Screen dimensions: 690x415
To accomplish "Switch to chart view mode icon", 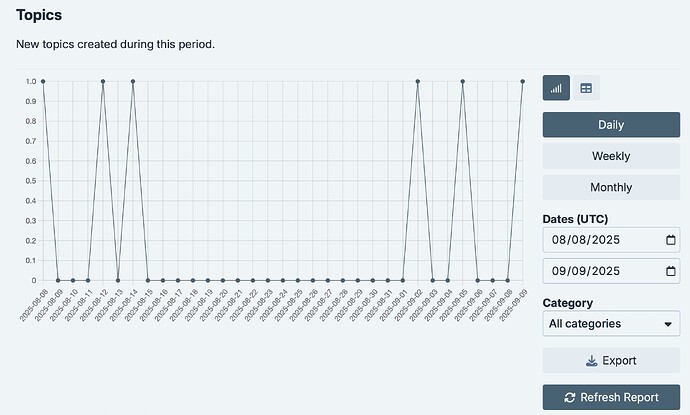I will [556, 88].
